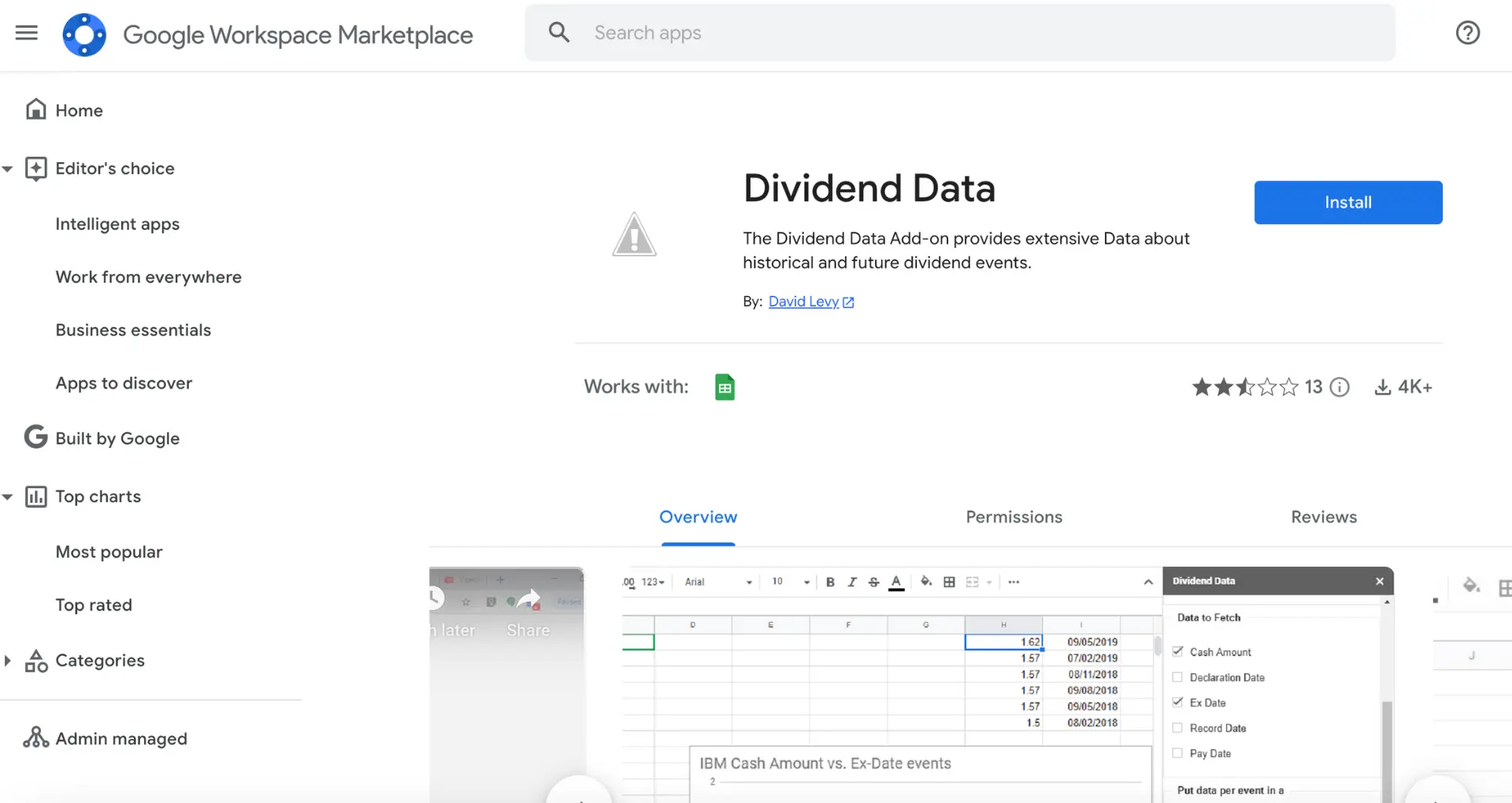The height and width of the screenshot is (803, 1512).
Task: Click the Italic icon in screenshot toolbar
Action: [852, 582]
